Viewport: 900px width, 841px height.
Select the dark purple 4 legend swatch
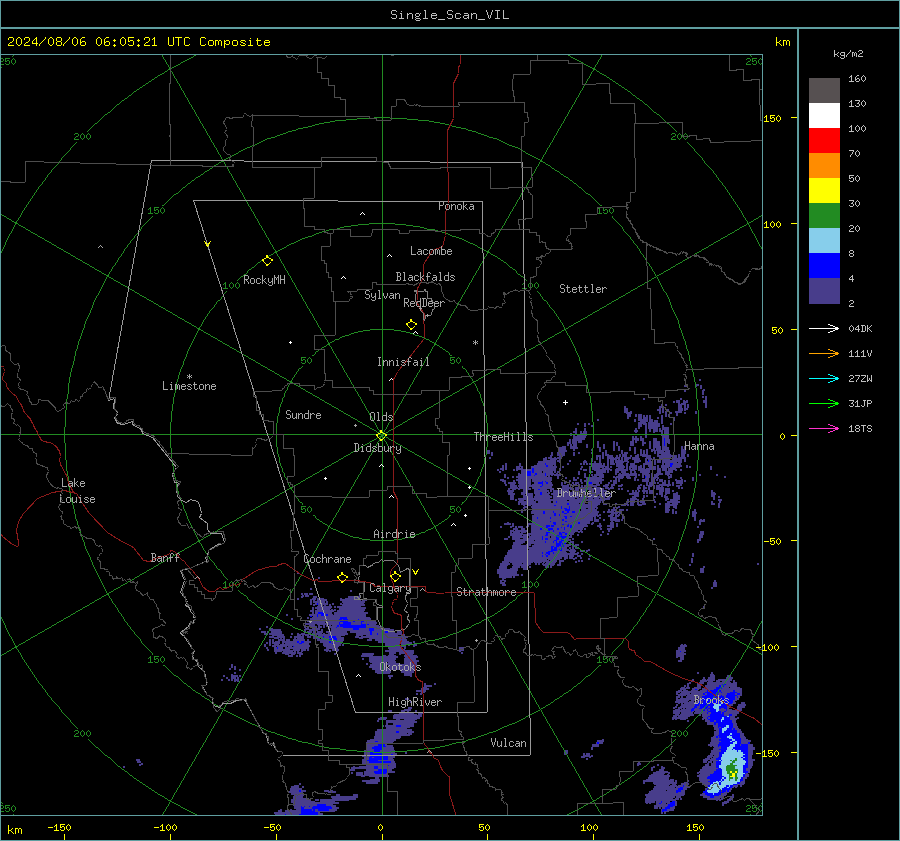[x=824, y=290]
